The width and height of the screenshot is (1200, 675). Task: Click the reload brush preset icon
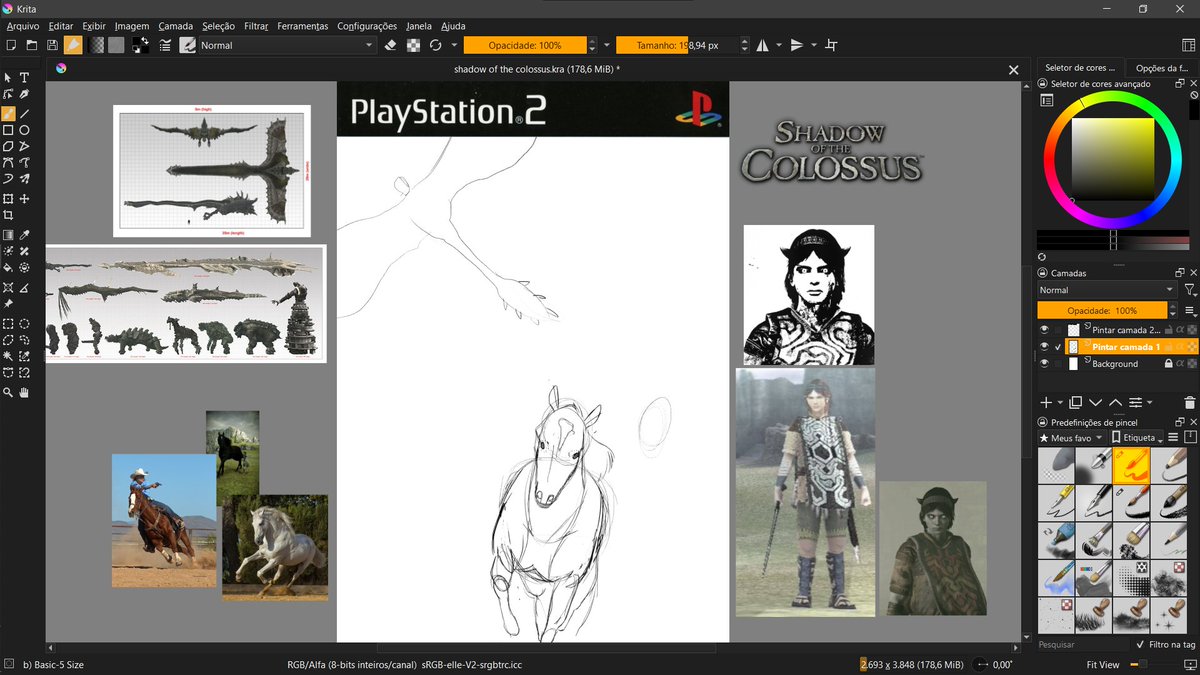tap(436, 45)
